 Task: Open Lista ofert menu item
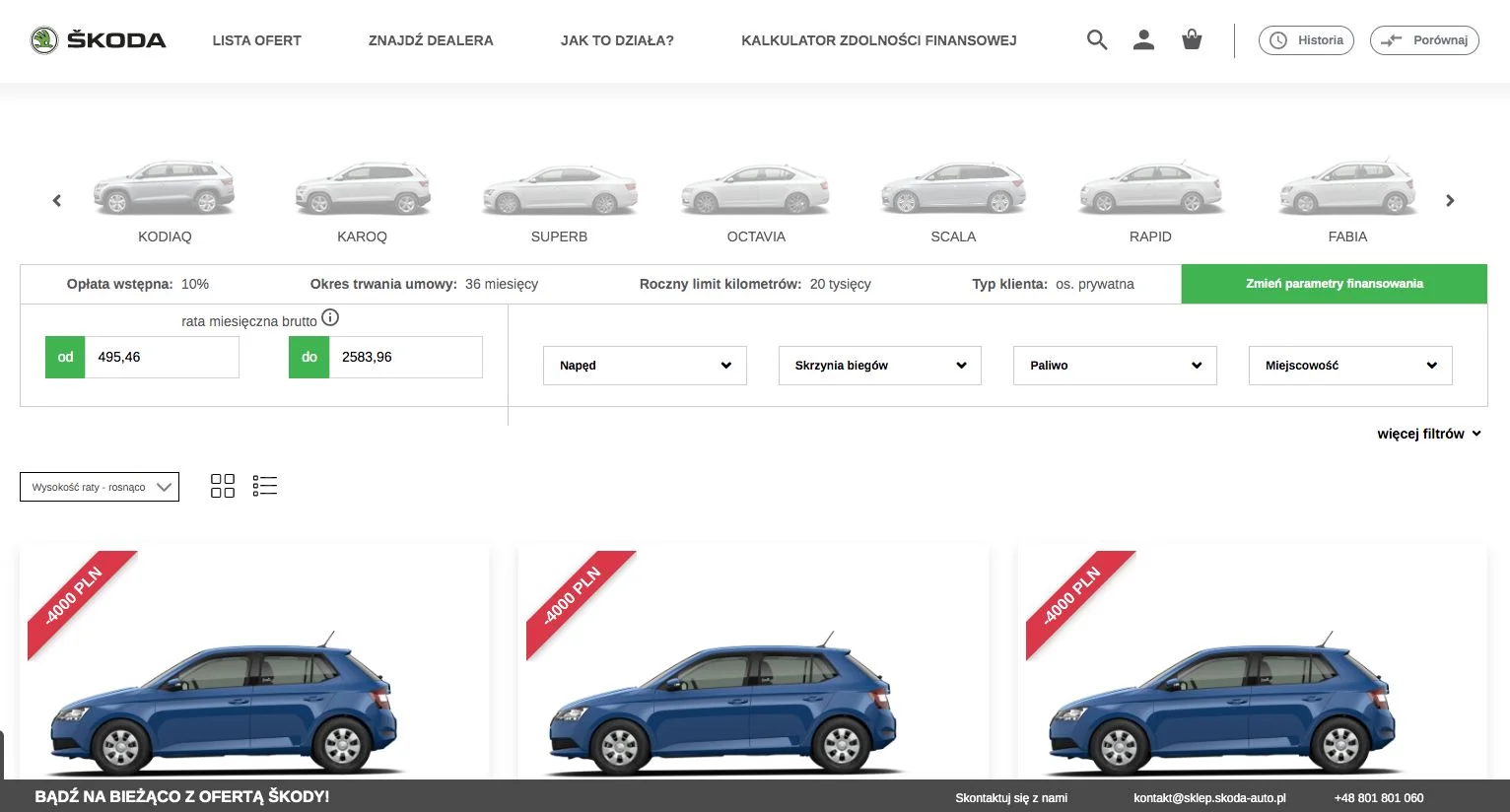click(x=257, y=40)
